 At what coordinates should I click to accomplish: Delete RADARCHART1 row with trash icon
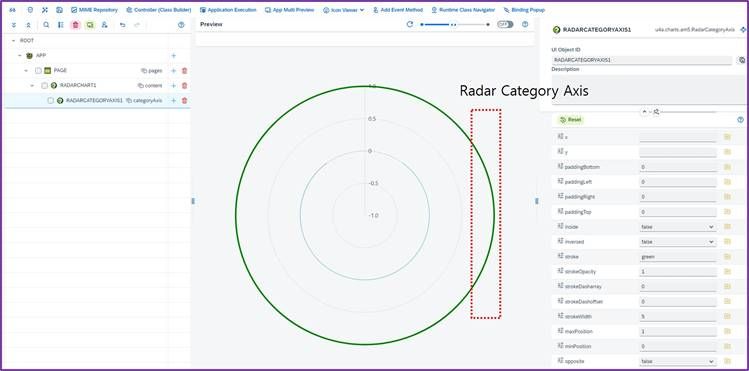[184, 86]
